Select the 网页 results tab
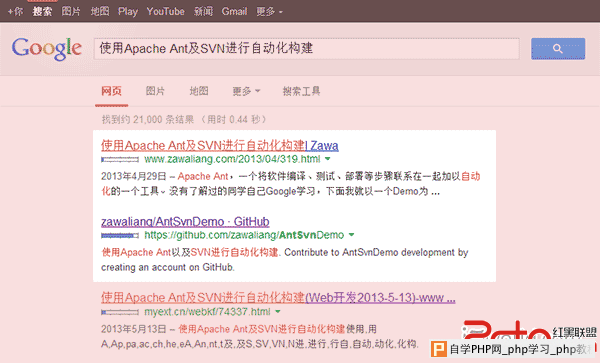600x363 pixels. click(x=111, y=91)
